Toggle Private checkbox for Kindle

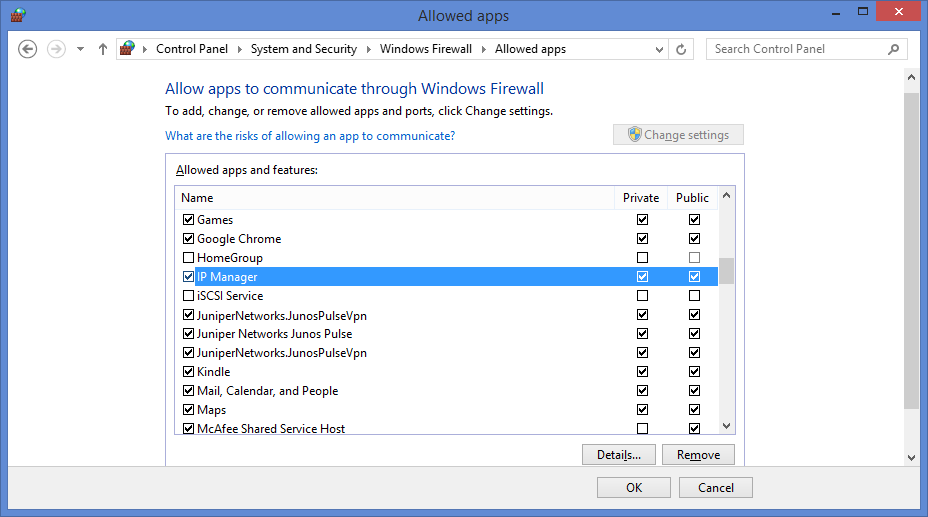click(642, 371)
